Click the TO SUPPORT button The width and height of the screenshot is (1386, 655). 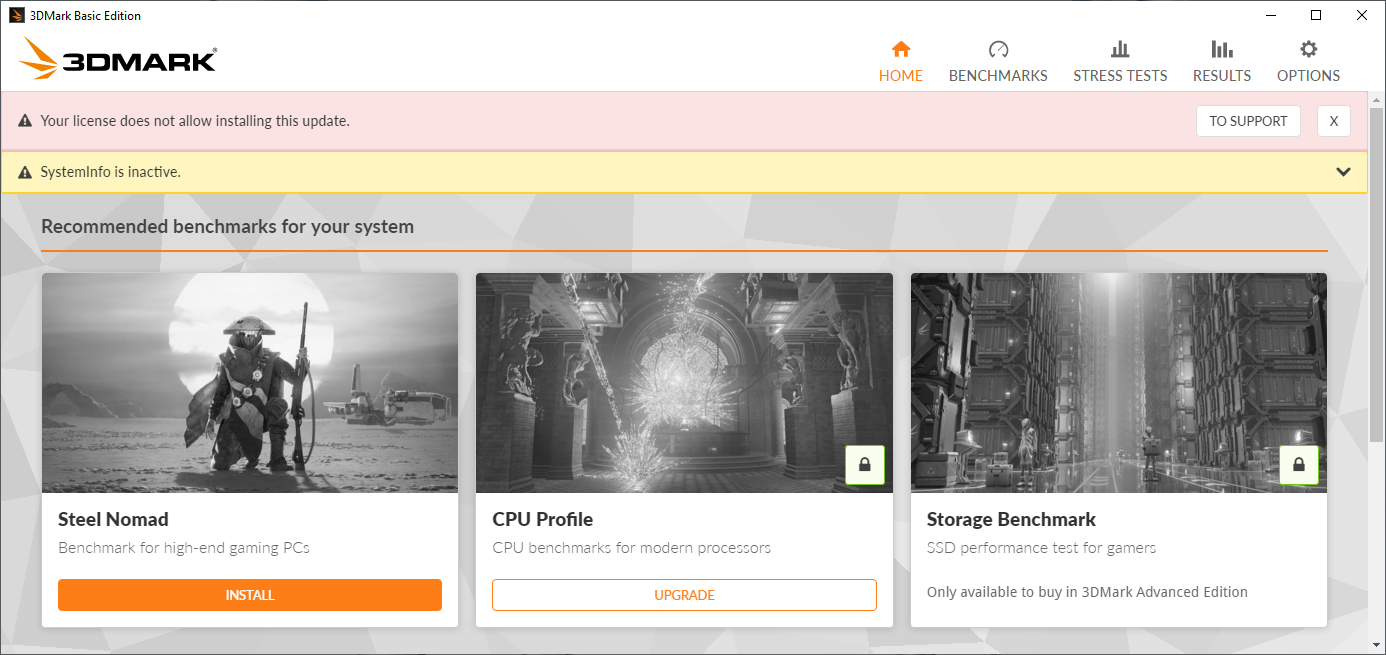(x=1248, y=121)
